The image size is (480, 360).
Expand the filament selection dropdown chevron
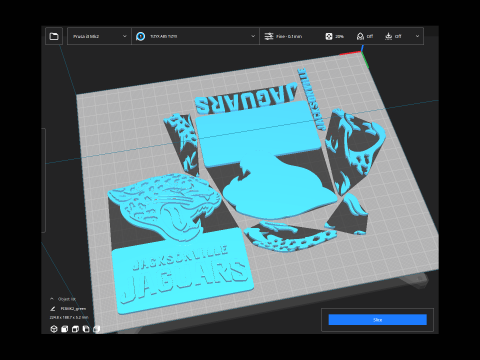pos(253,36)
